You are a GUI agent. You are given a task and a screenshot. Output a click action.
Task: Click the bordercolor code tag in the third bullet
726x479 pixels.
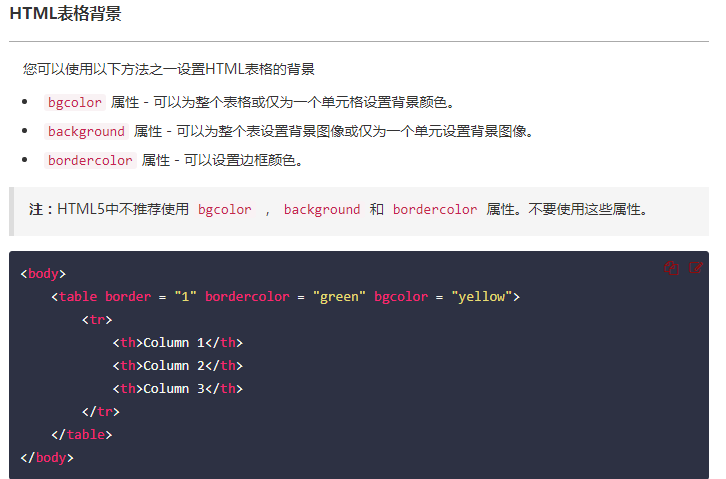pyautogui.click(x=90, y=160)
